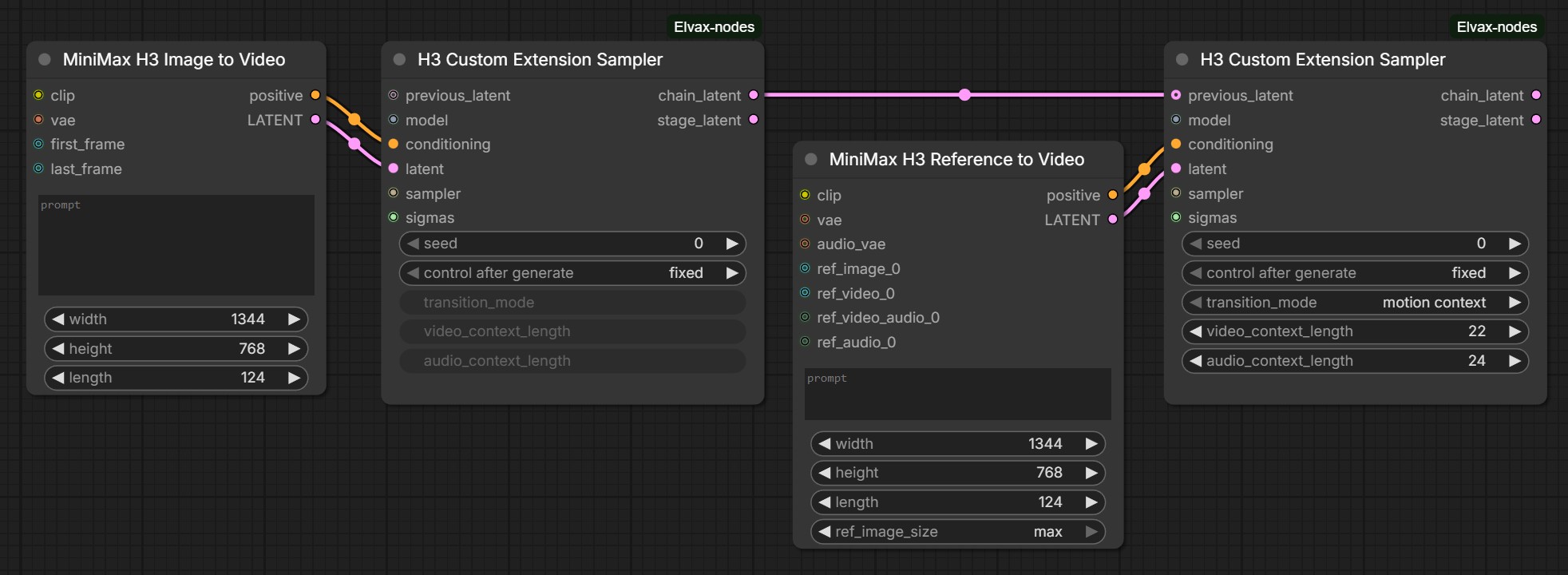Increase width on Reference to Video node
This screenshot has width=1568, height=575.
[x=1091, y=444]
